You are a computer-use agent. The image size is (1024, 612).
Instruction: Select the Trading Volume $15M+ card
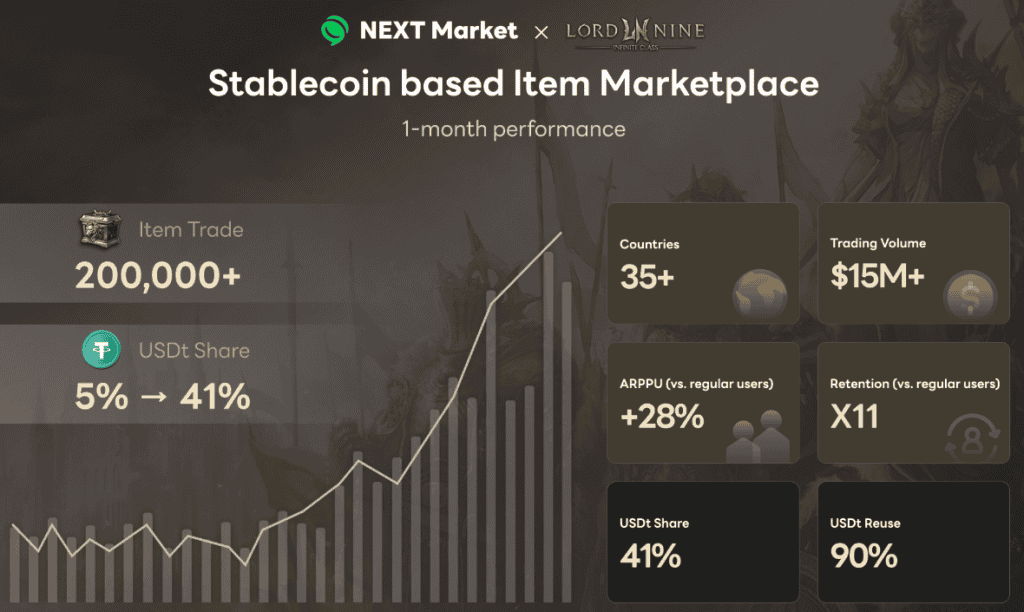tap(913, 263)
